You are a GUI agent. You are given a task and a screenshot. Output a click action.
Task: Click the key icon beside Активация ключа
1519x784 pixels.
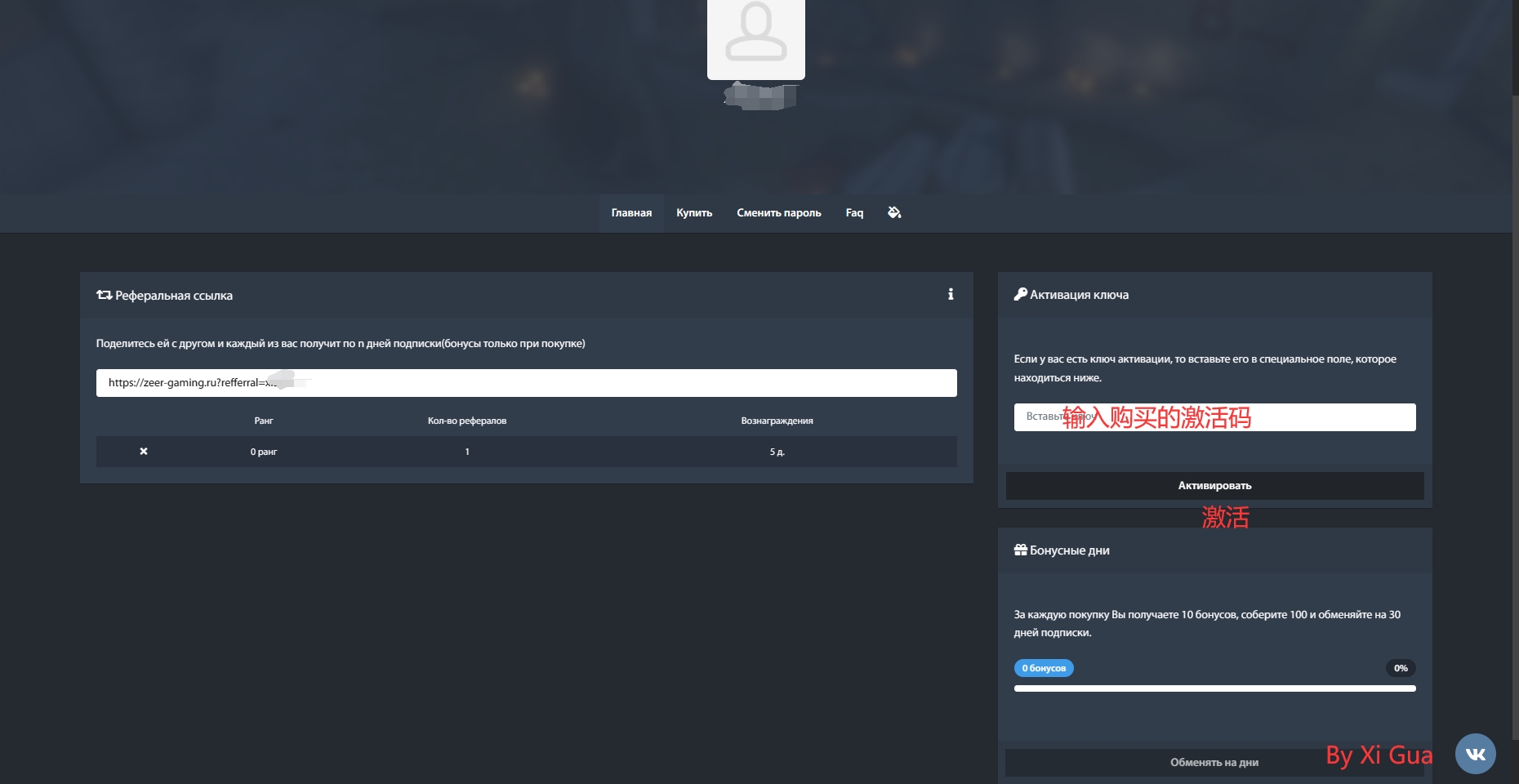(1020, 295)
